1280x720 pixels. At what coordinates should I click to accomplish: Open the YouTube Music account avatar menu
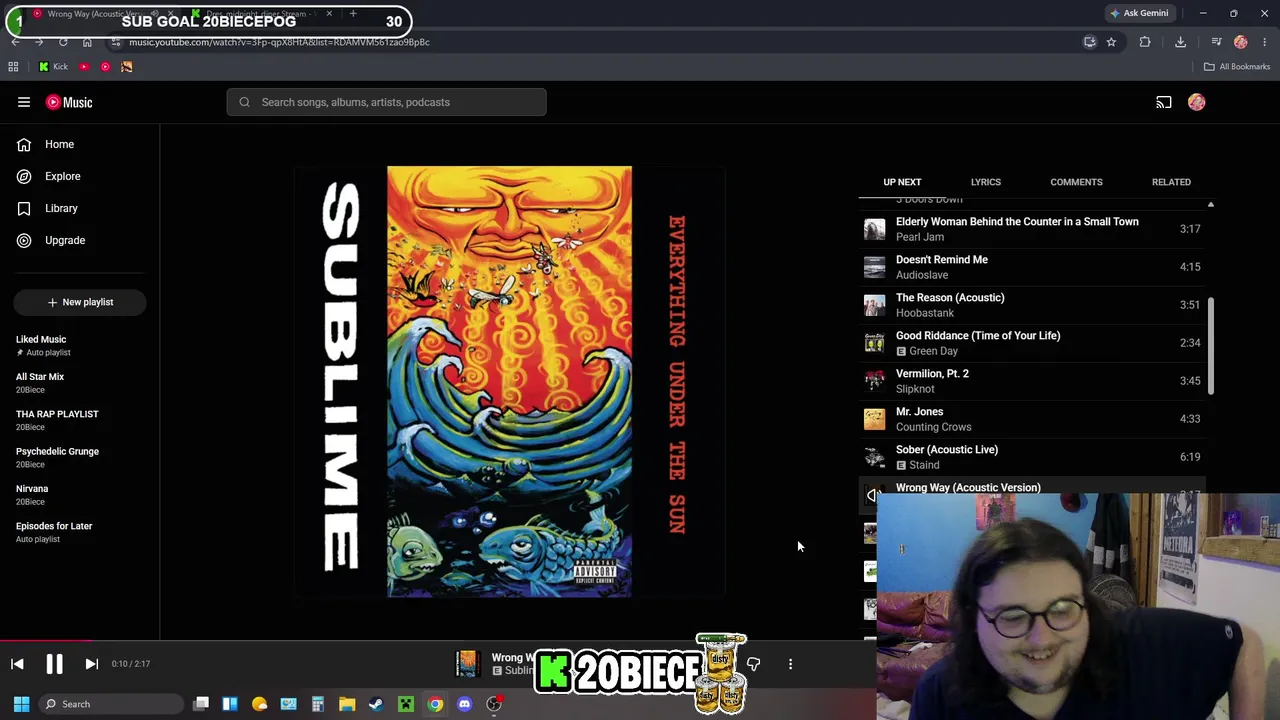pyautogui.click(x=1197, y=102)
